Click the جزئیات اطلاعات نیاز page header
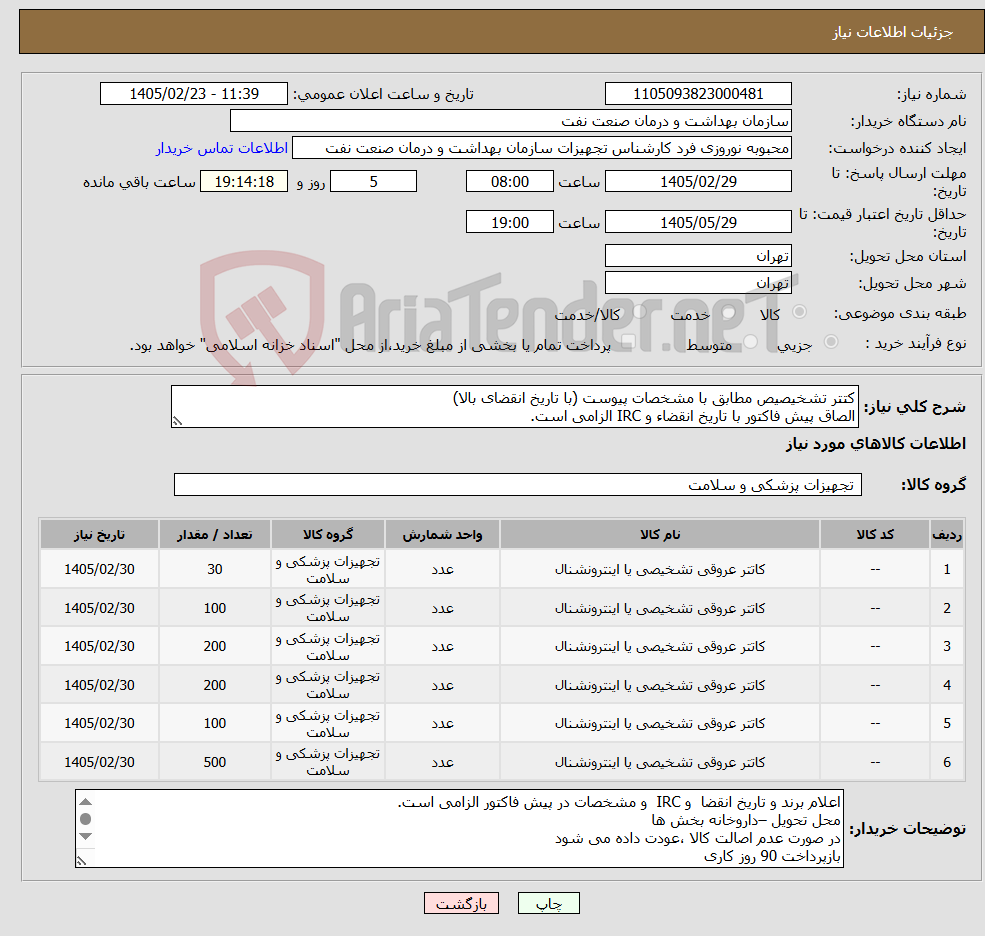 893,32
